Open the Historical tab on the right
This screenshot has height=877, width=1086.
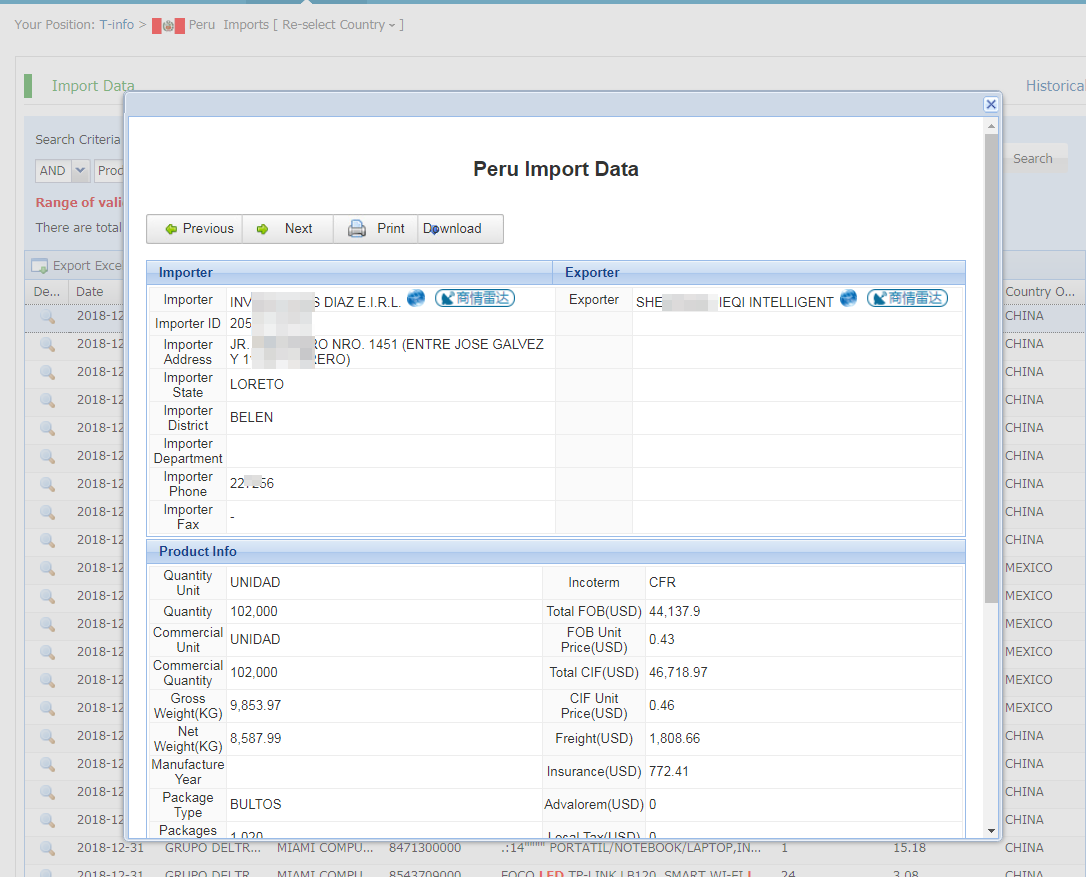point(1054,86)
